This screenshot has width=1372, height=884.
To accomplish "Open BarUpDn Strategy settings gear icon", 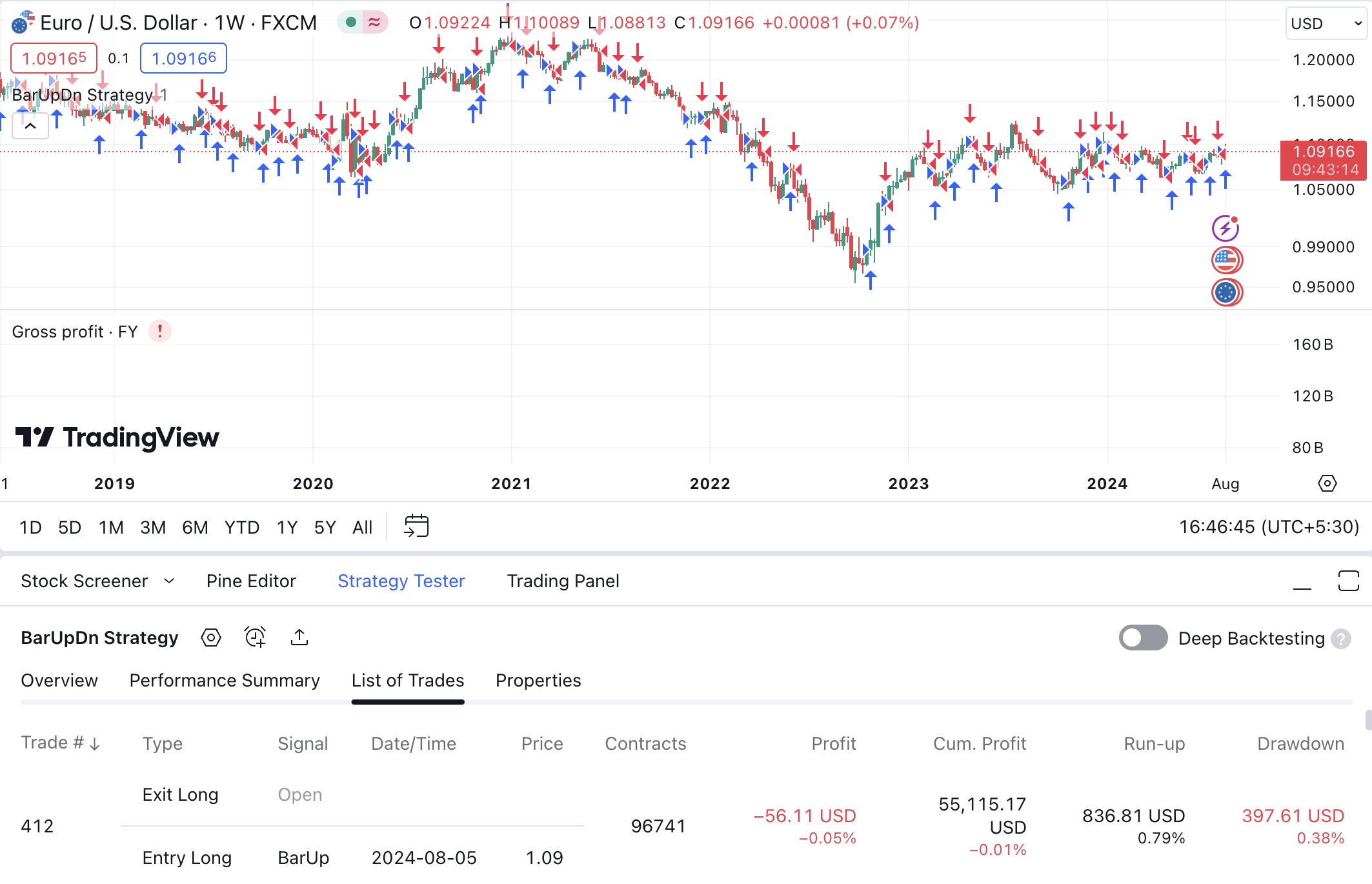I will coord(211,638).
